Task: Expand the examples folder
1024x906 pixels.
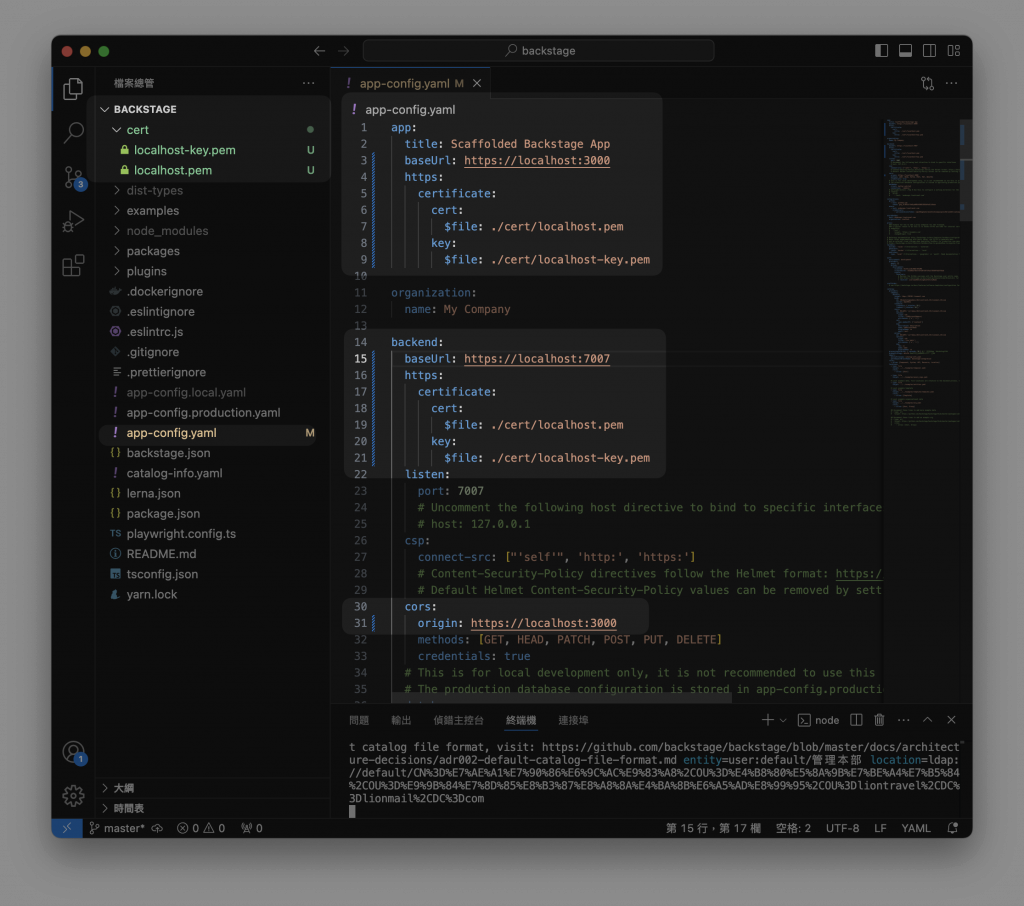Action: tap(212, 210)
